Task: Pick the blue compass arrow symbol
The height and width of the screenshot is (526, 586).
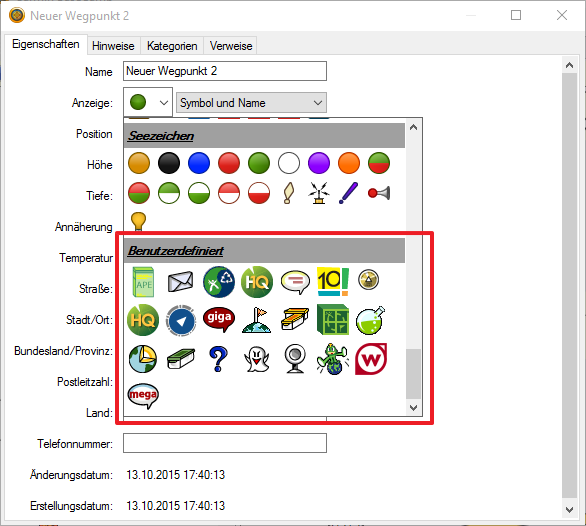Action: (x=181, y=320)
